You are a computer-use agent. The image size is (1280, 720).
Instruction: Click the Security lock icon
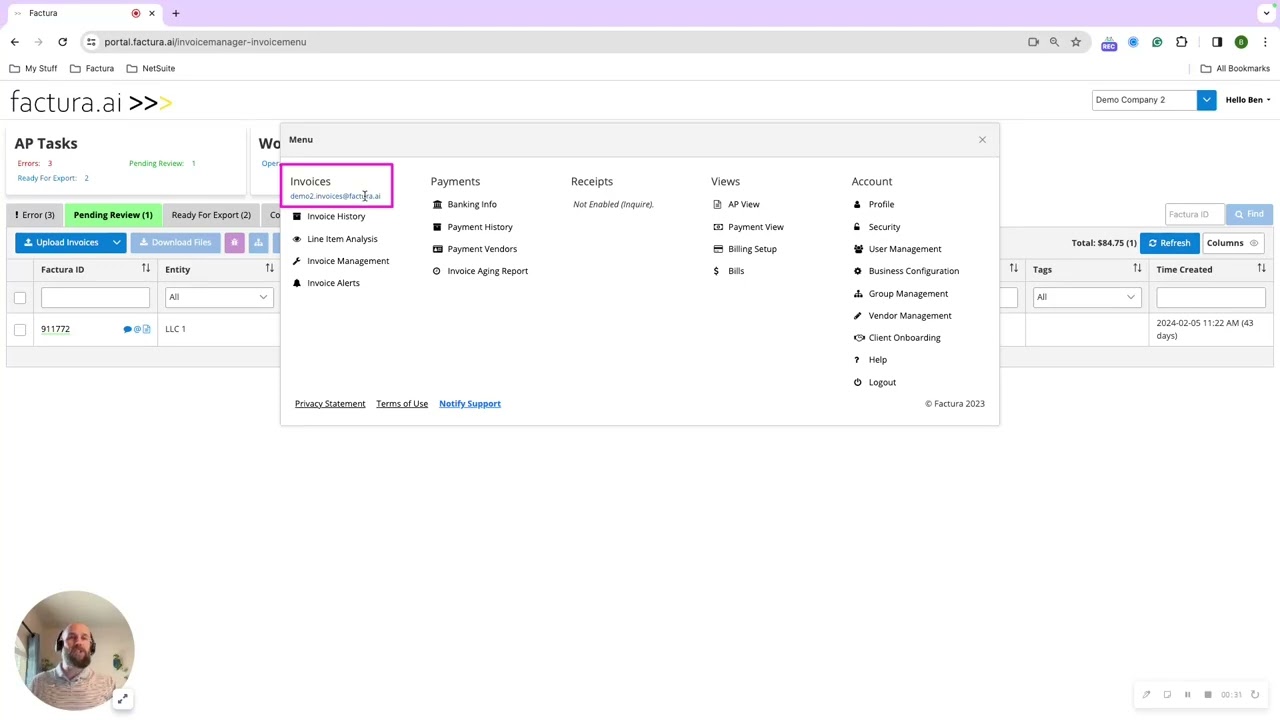click(857, 227)
